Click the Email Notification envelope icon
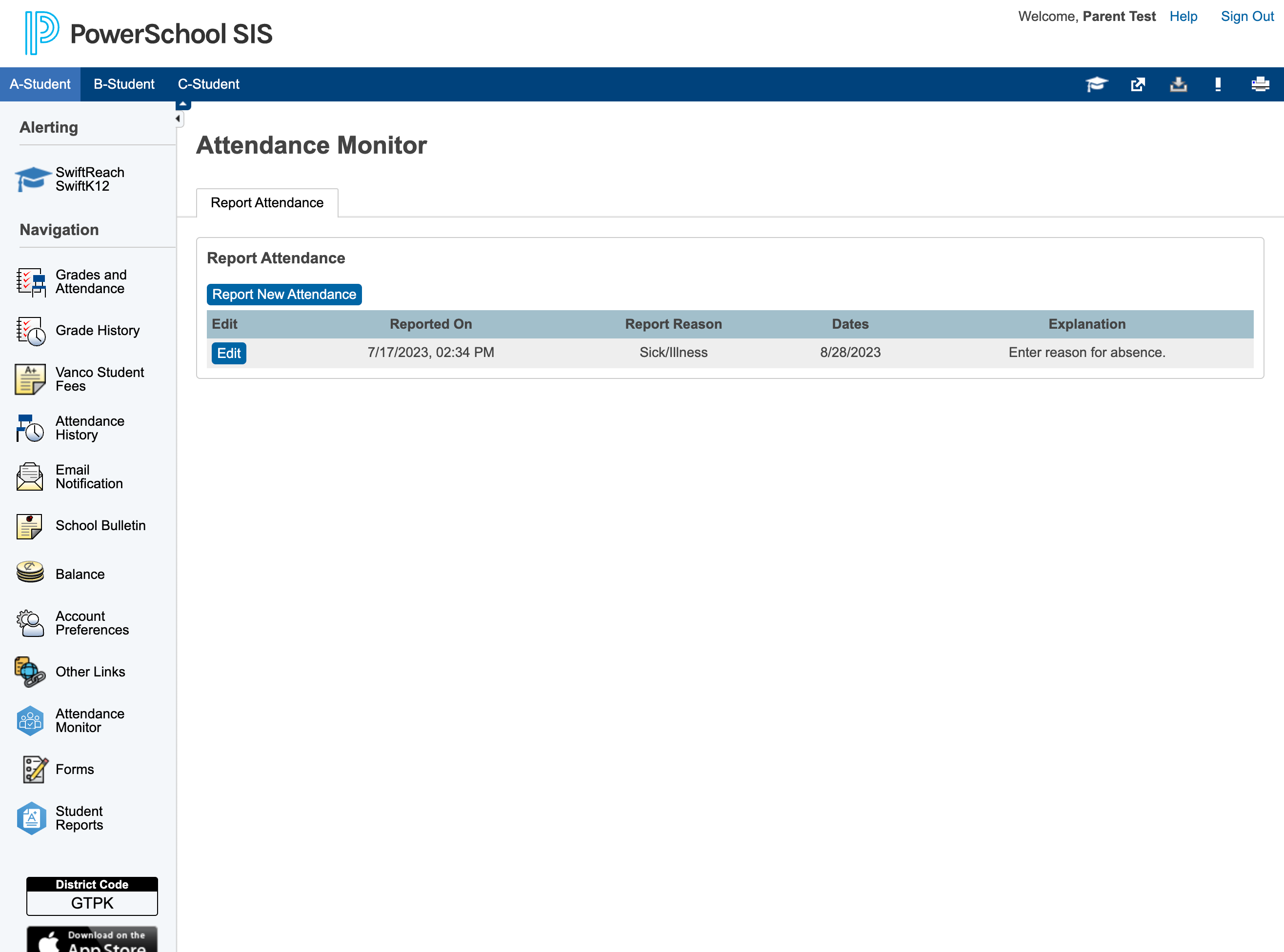 pos(30,476)
